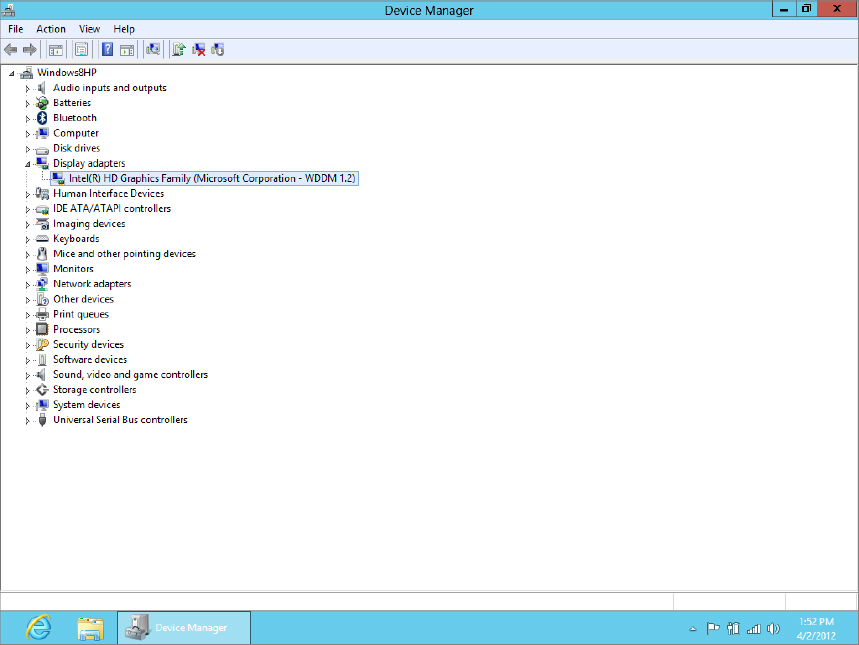Open the Help menu
Viewport: 859px width, 645px height.
(124, 29)
